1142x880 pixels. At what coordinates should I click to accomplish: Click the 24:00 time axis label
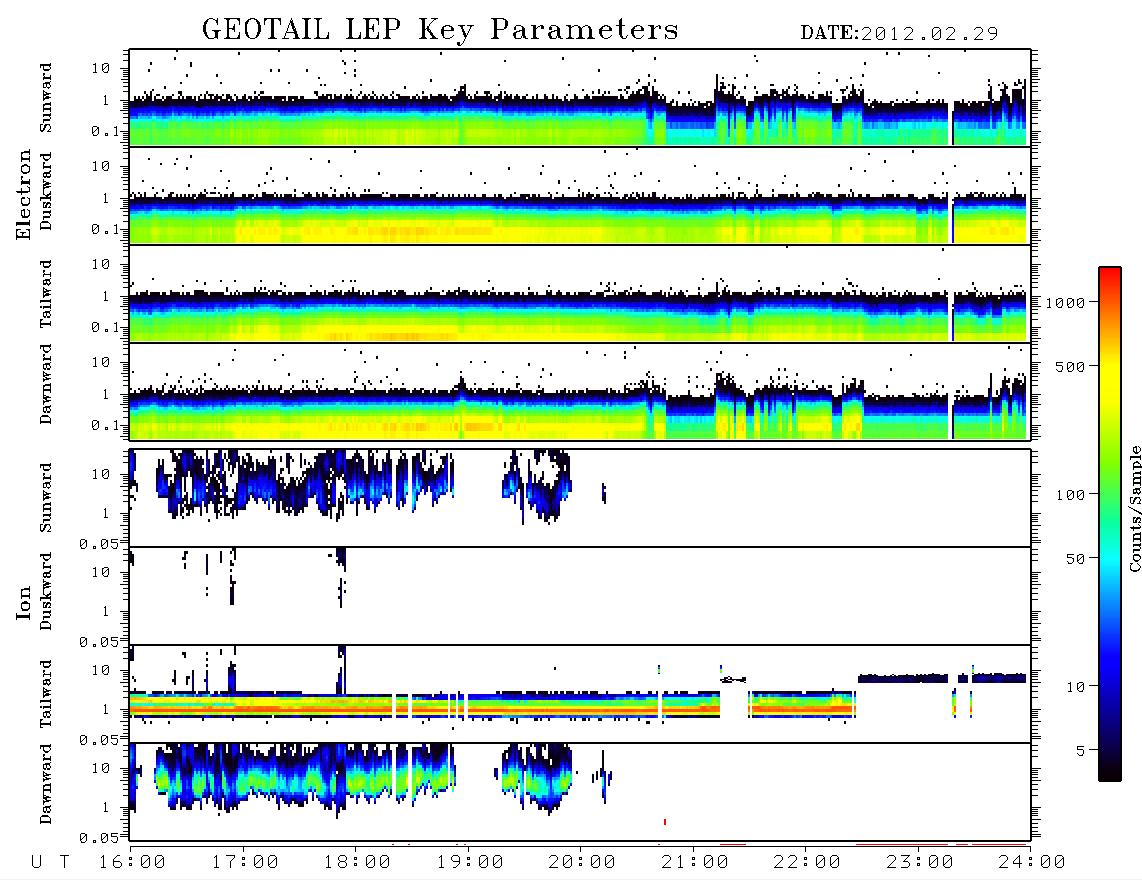(x=1032, y=863)
